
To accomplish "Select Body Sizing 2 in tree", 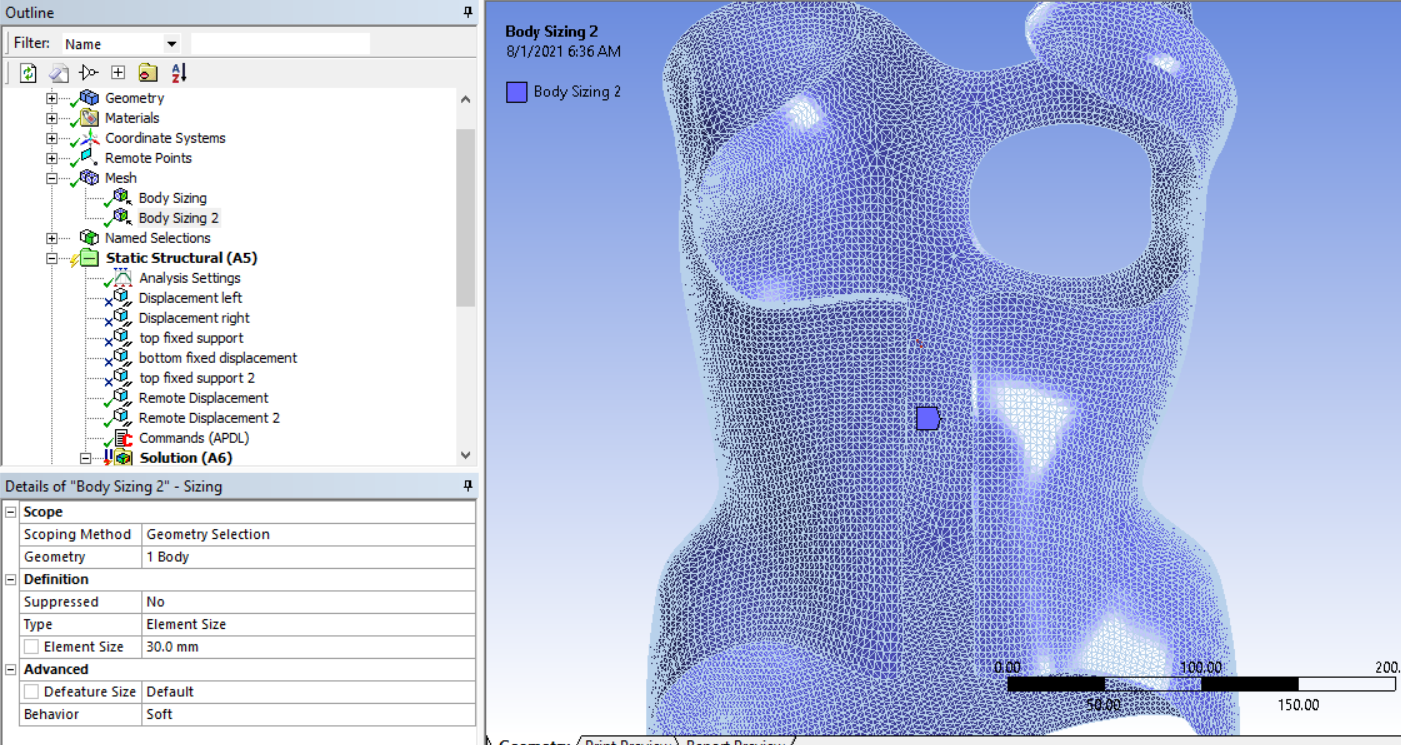I will click(179, 218).
